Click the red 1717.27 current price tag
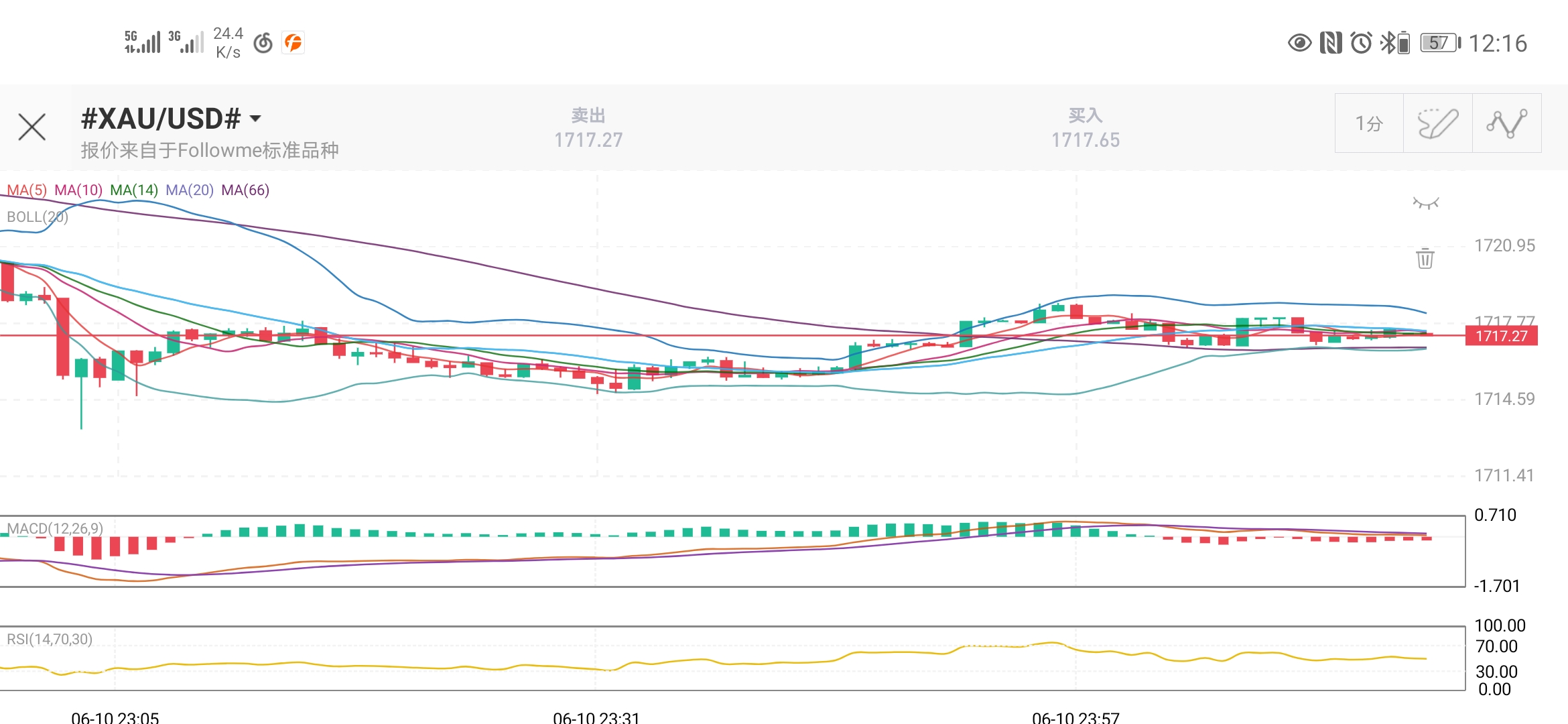 coord(1501,335)
